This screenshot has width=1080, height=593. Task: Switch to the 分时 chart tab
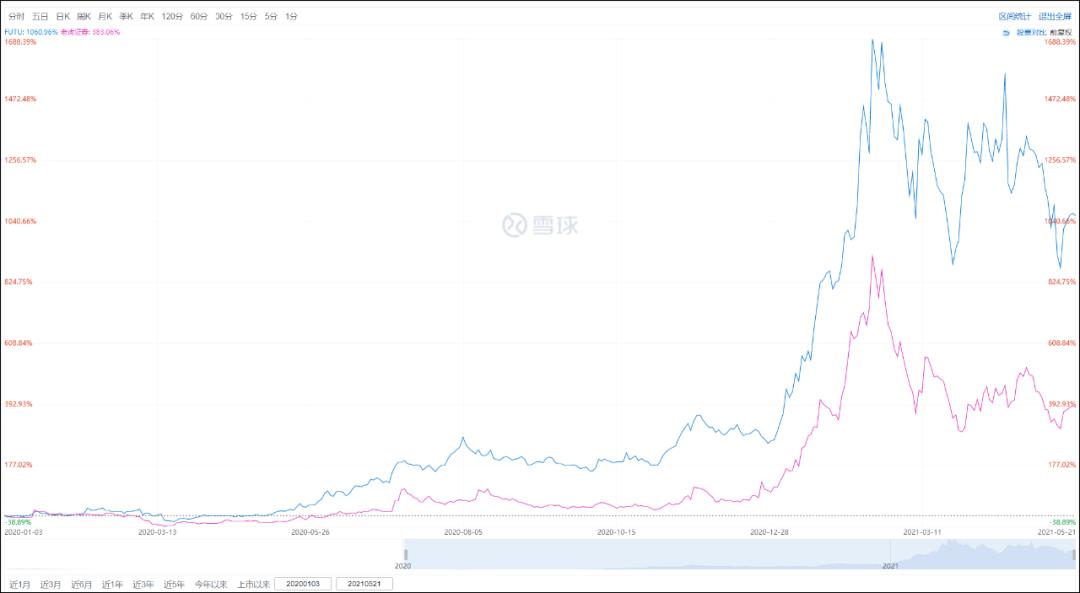point(16,17)
